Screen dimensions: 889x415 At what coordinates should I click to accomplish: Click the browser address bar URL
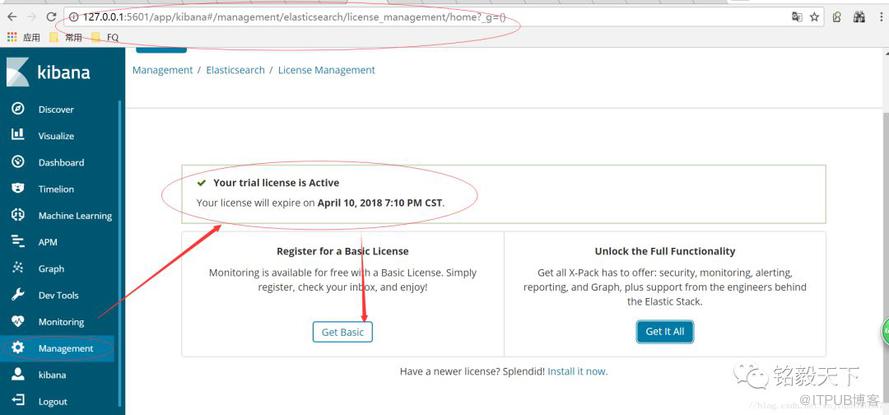[x=294, y=17]
